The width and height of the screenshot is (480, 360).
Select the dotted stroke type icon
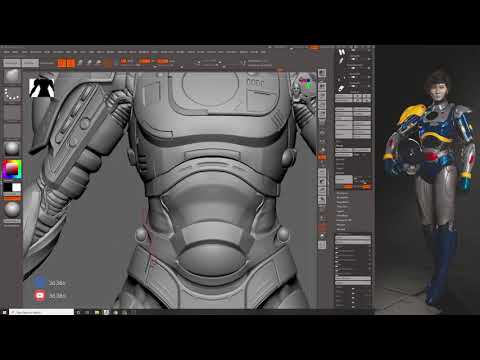(12, 94)
